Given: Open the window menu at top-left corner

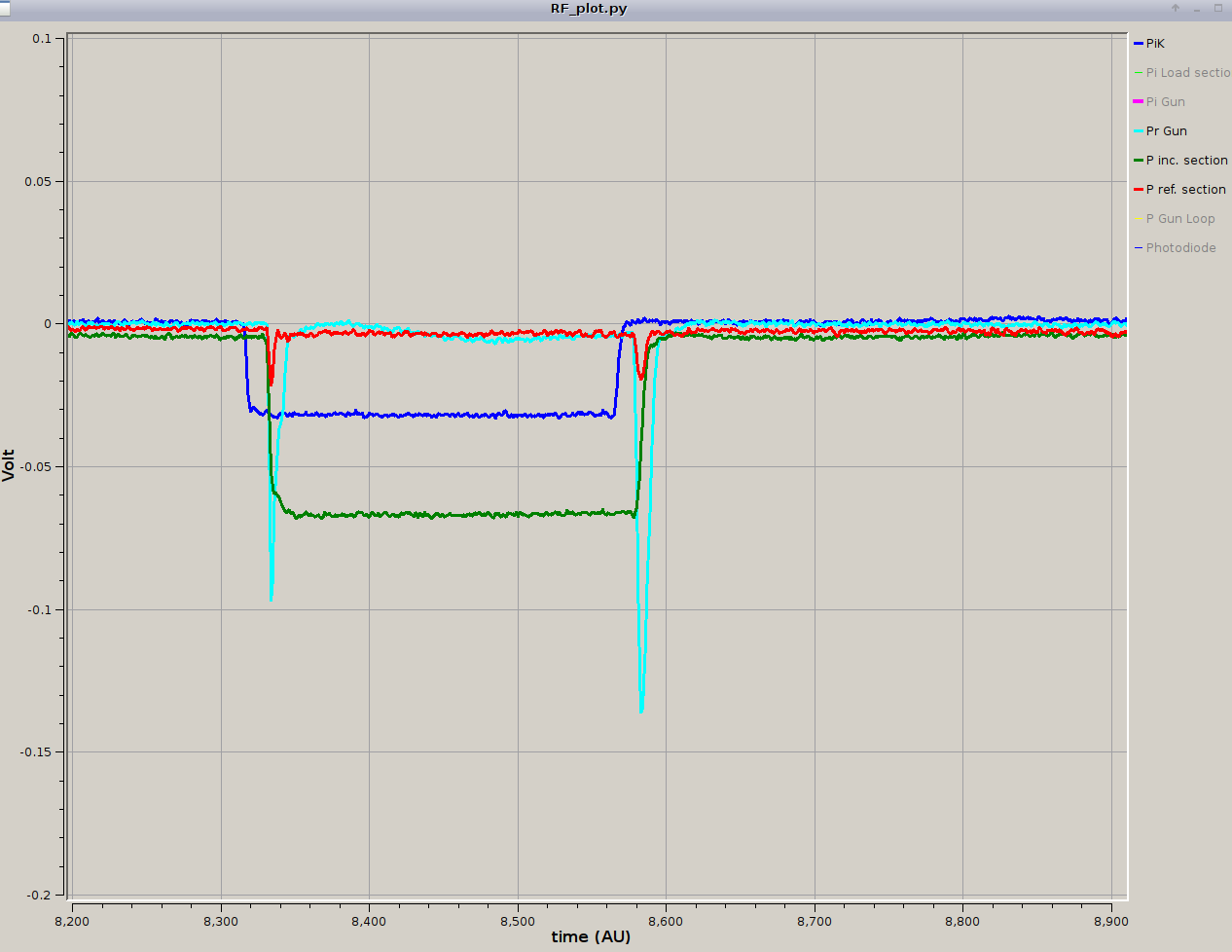Looking at the screenshot, I should pos(5,9).
